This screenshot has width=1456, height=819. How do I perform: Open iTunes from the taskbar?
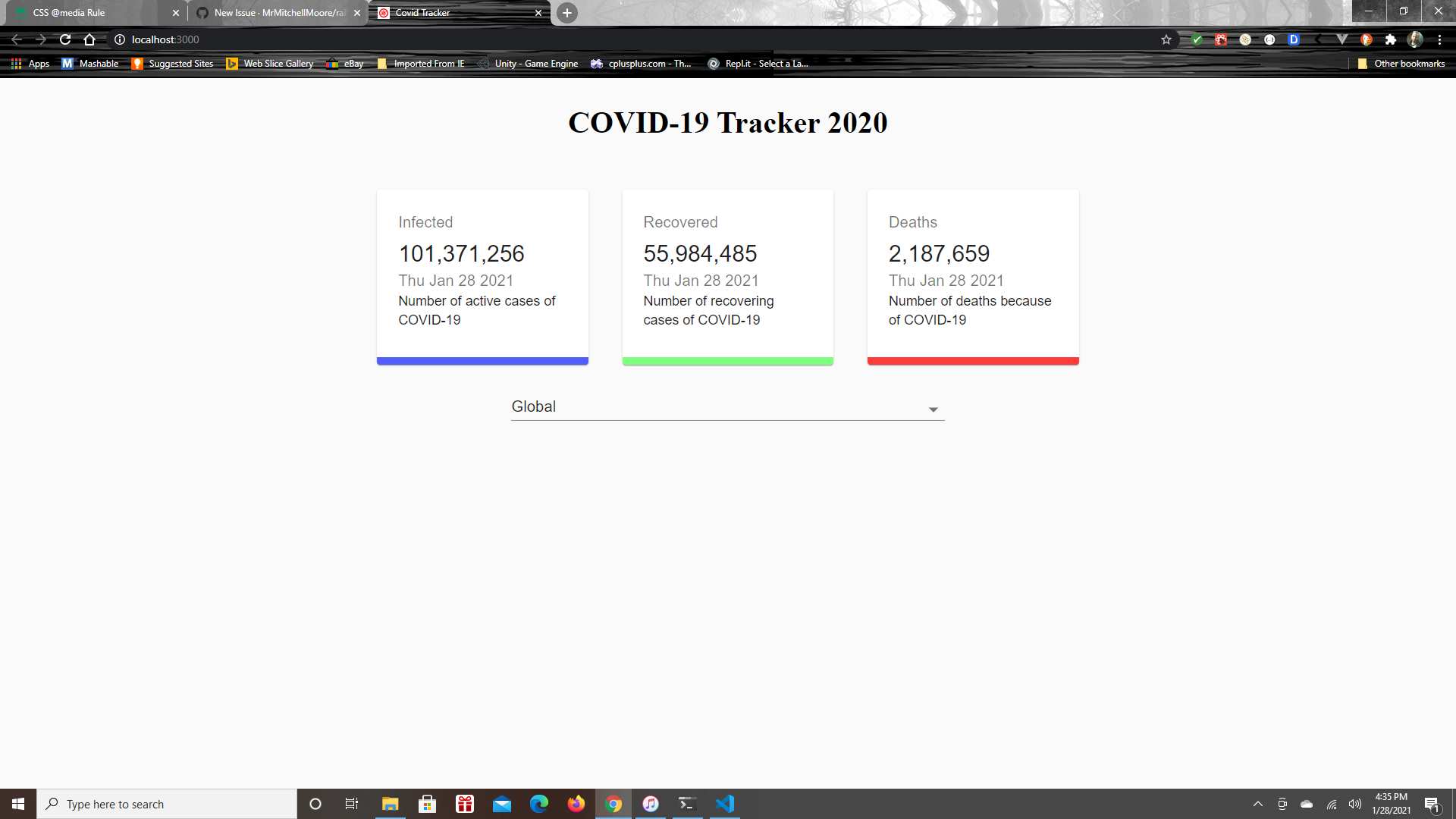pos(650,804)
